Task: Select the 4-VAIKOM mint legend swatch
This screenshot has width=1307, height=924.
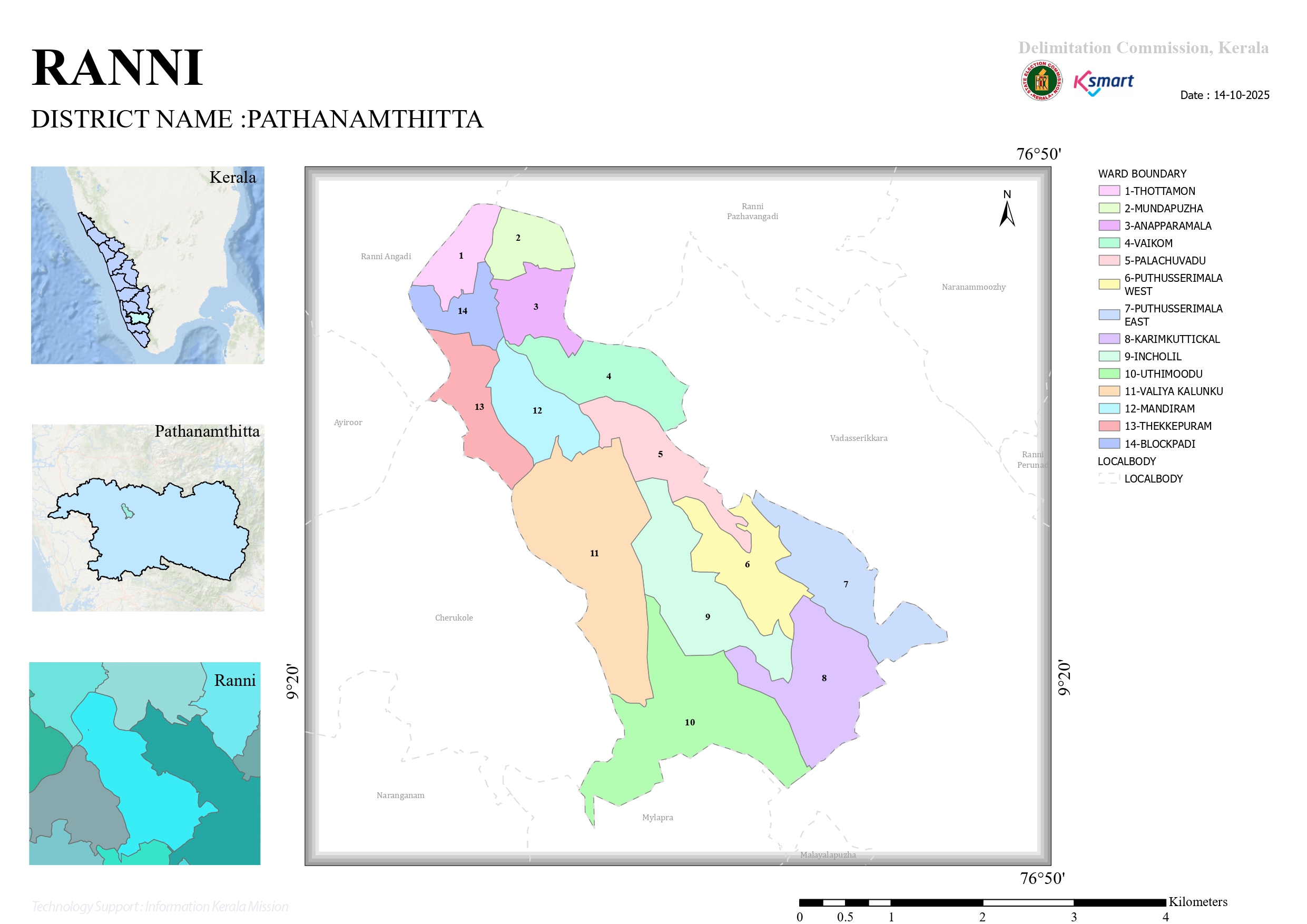Action: pyautogui.click(x=1109, y=243)
